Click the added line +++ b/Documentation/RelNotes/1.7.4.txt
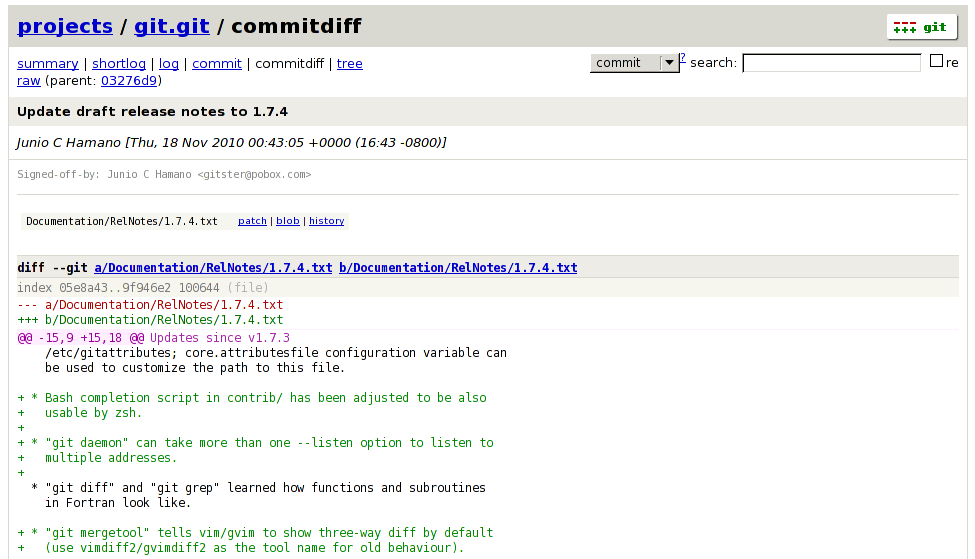Screen dimensions: 975x559 [x=150, y=320]
